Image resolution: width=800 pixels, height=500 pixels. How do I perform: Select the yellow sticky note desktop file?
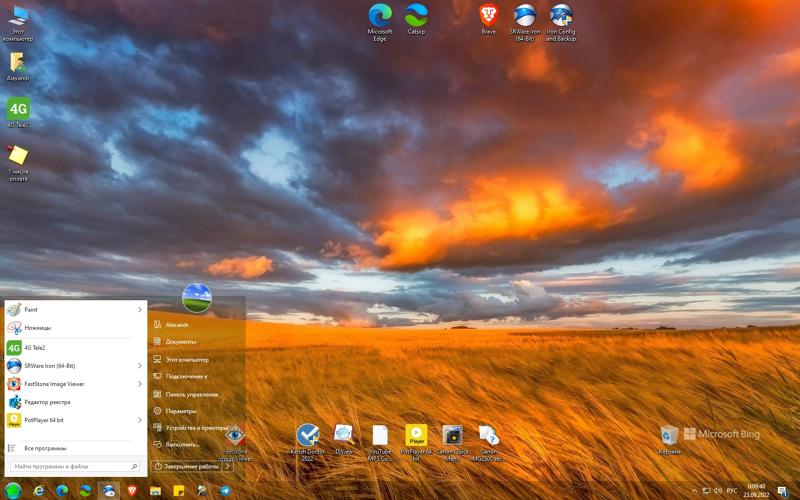click(x=18, y=163)
